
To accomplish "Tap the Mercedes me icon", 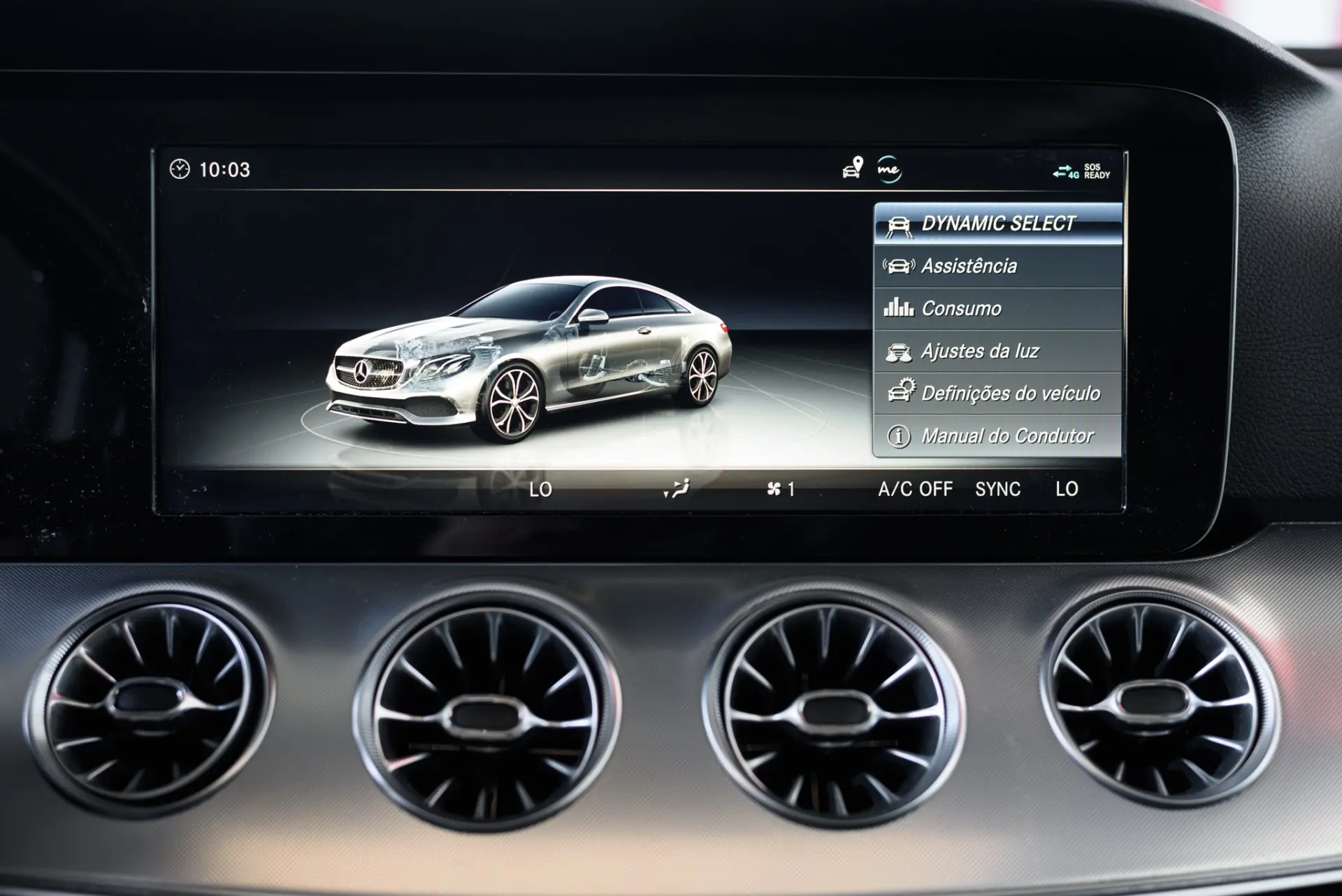I will coord(889,169).
